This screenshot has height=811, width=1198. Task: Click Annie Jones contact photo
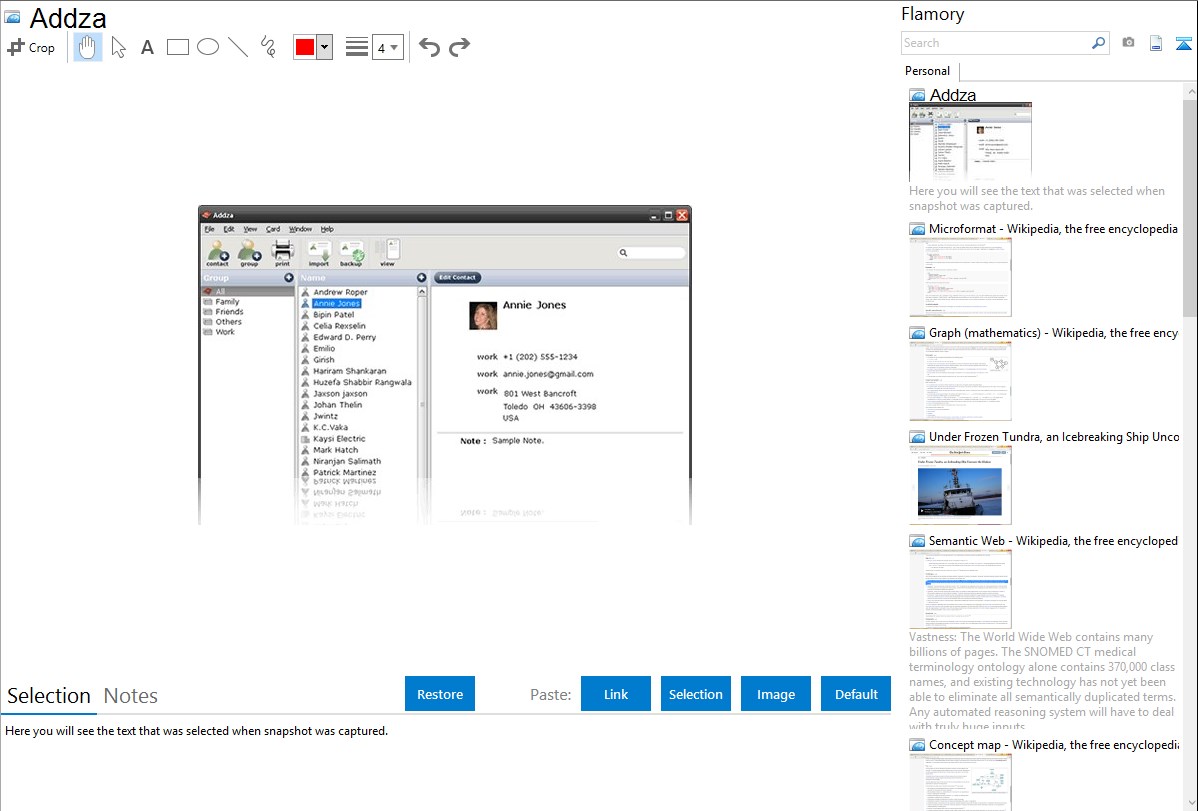(x=483, y=316)
